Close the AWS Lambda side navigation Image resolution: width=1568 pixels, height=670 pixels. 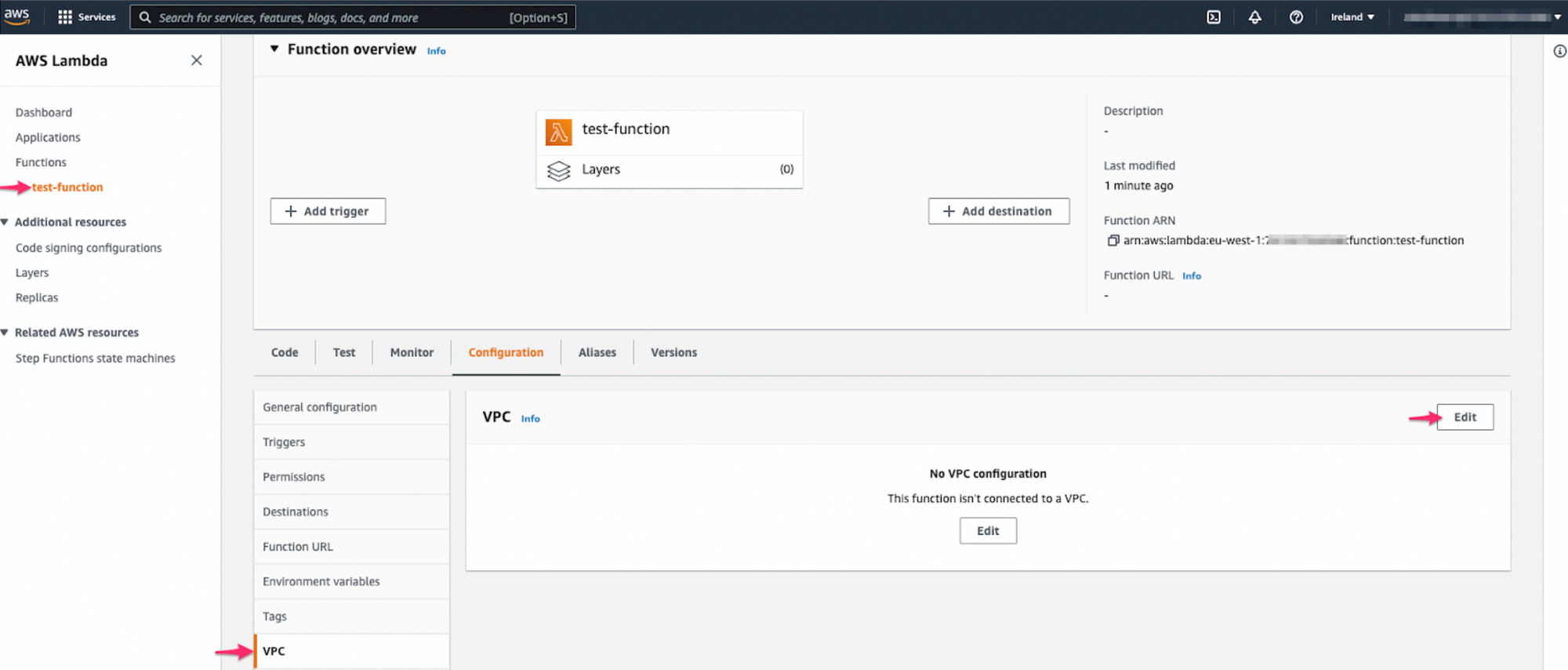[196, 60]
